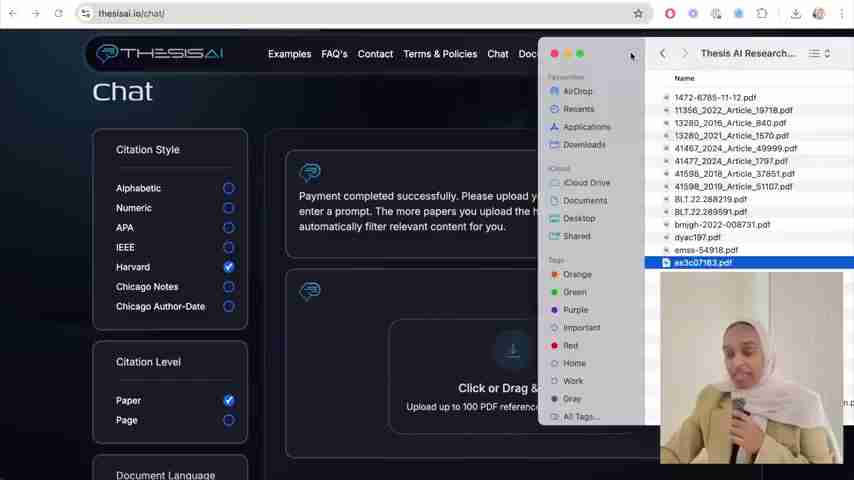The image size is (854, 480).
Task: Select Numeric citation style
Action: point(229,208)
